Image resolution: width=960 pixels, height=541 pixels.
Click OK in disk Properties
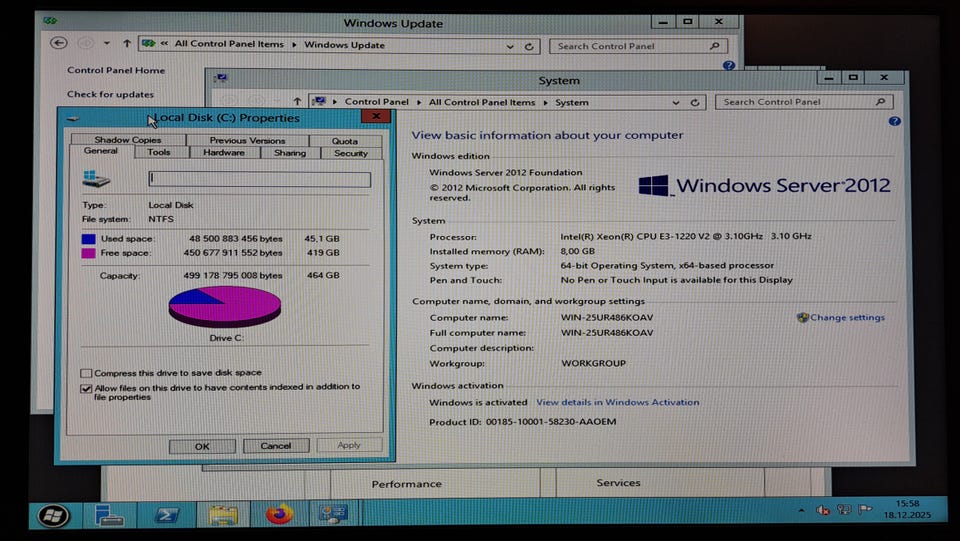tap(202, 446)
